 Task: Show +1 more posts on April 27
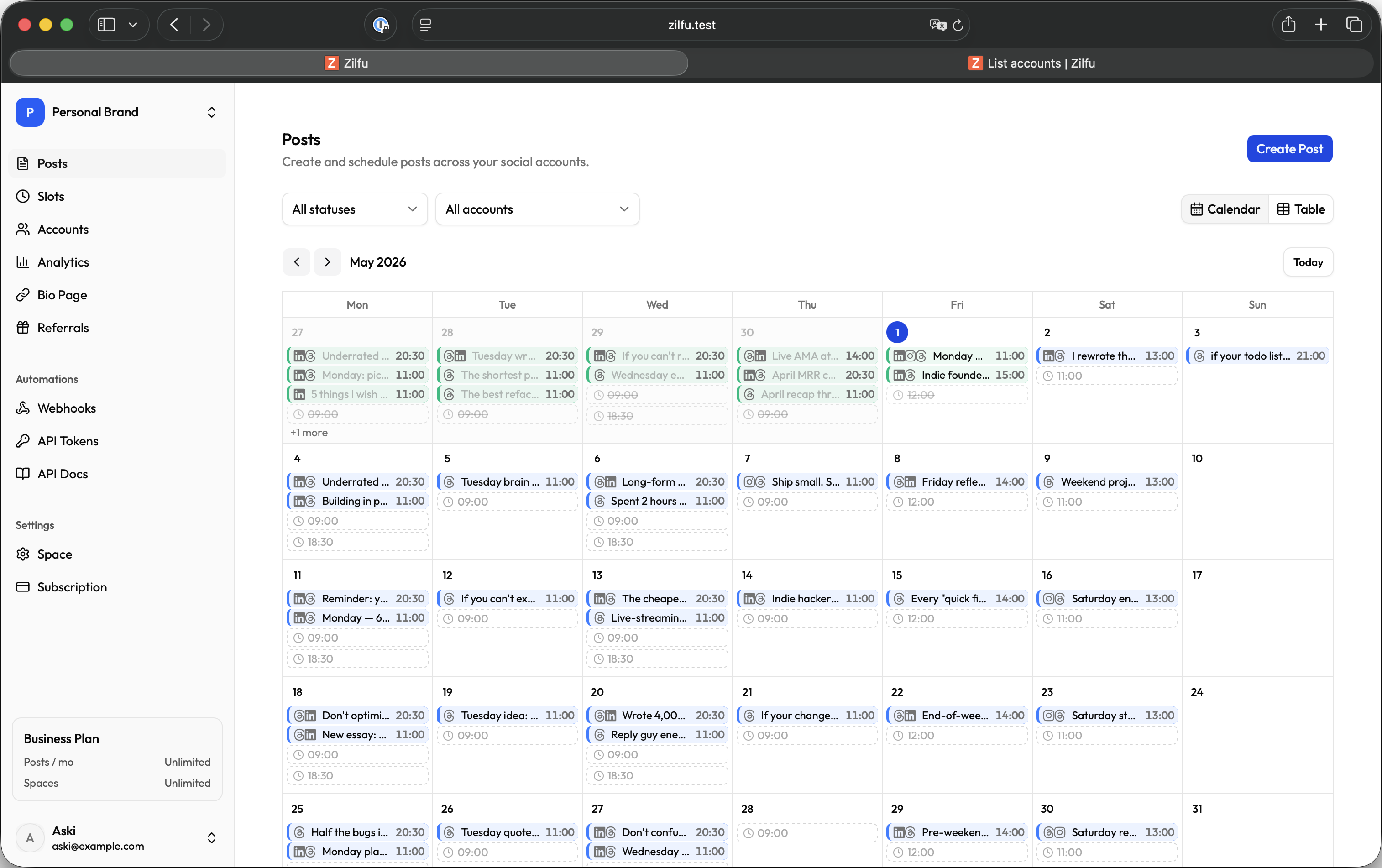pyautogui.click(x=309, y=433)
